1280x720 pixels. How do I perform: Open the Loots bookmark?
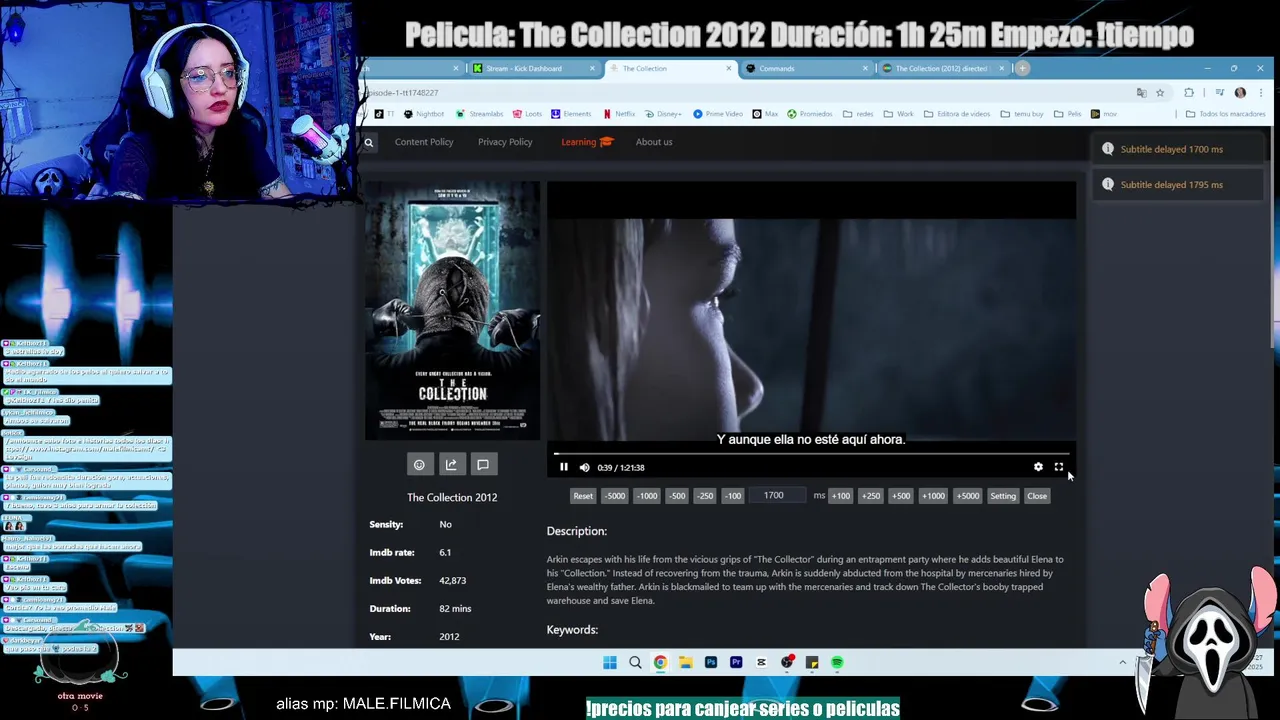pos(527,114)
